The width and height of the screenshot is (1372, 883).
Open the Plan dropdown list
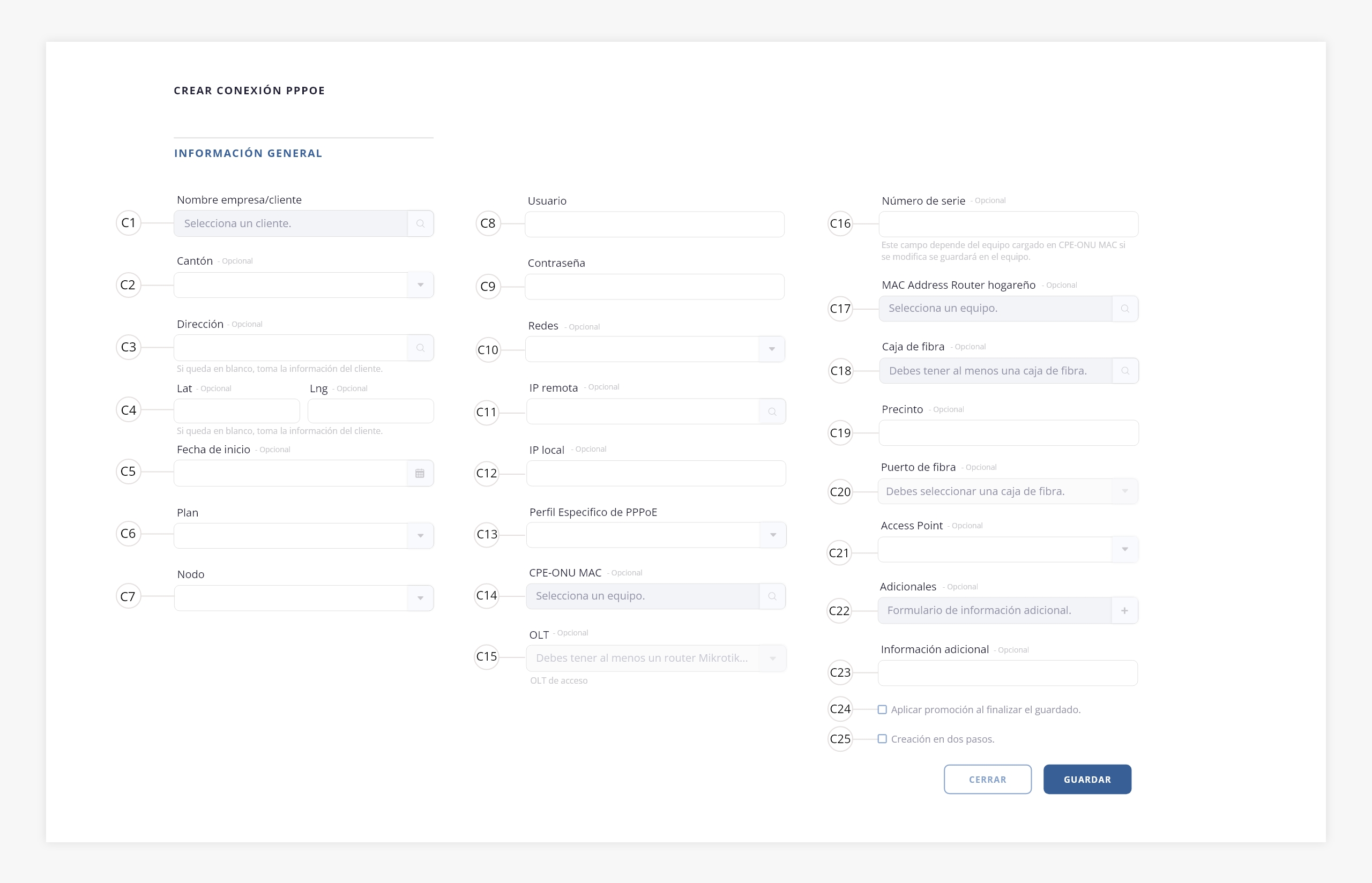pos(304,536)
